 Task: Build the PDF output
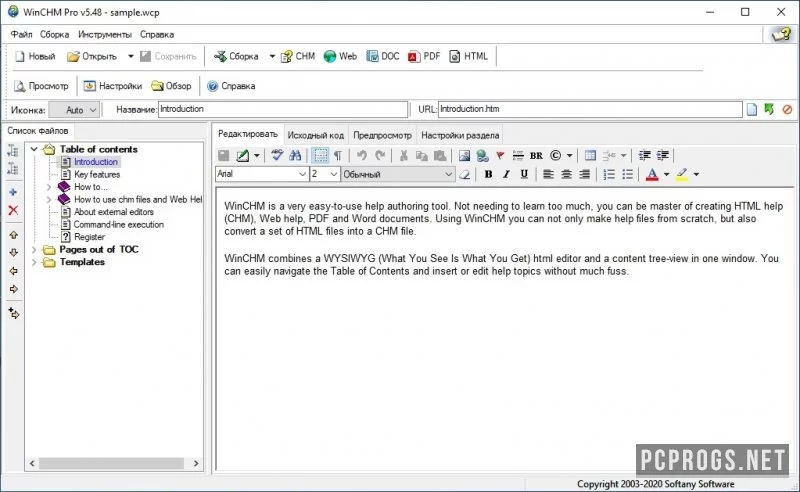pyautogui.click(x=424, y=56)
